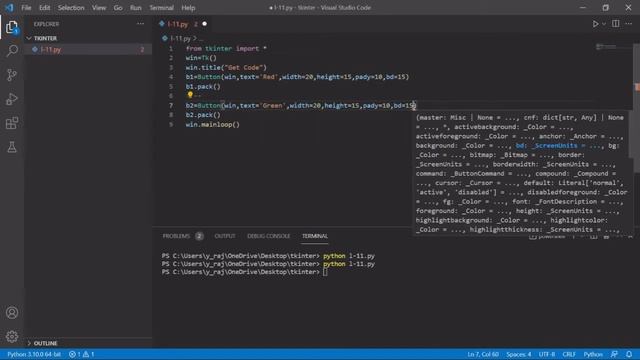Screen dimensions: 640x360
Task: Click line 5 b1.pack() code
Action: [x=203, y=87]
